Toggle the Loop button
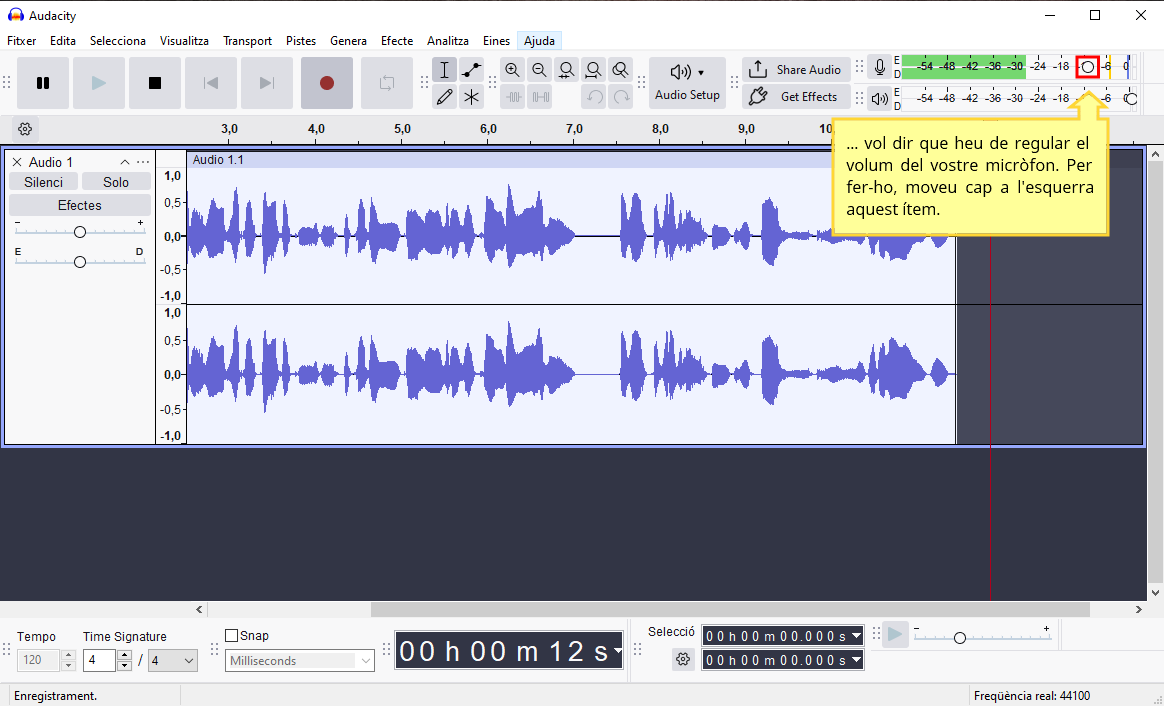This screenshot has height=706, width=1164. pyautogui.click(x=387, y=83)
